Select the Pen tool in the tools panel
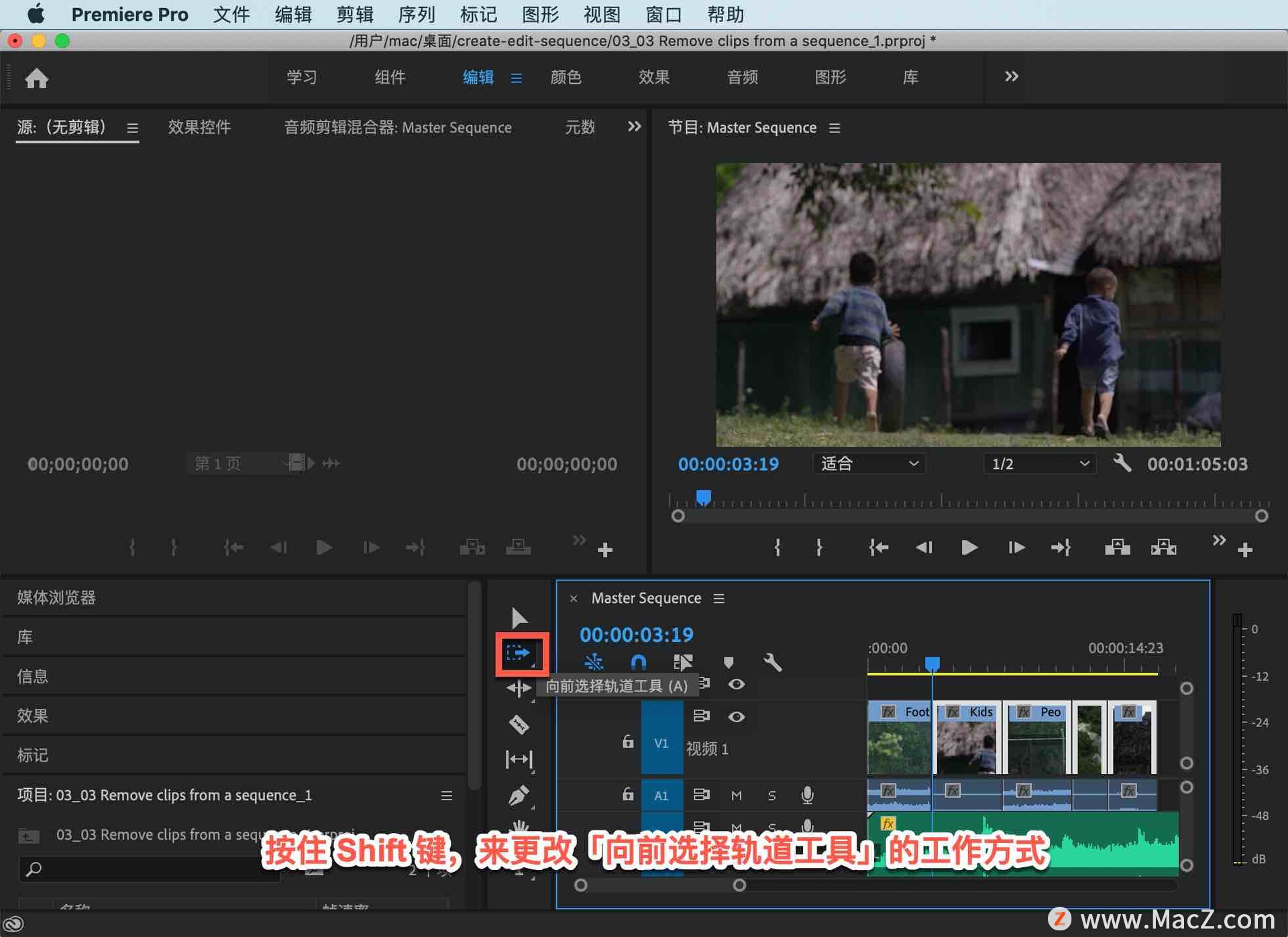1288x937 pixels. (520, 795)
